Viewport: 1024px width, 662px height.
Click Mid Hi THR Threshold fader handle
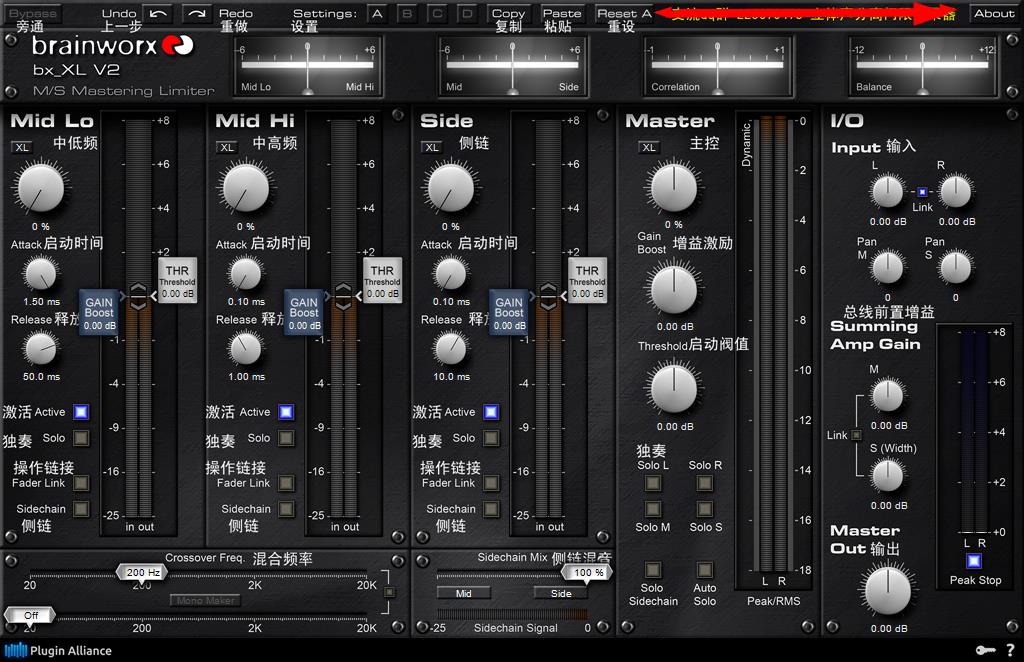[x=382, y=280]
